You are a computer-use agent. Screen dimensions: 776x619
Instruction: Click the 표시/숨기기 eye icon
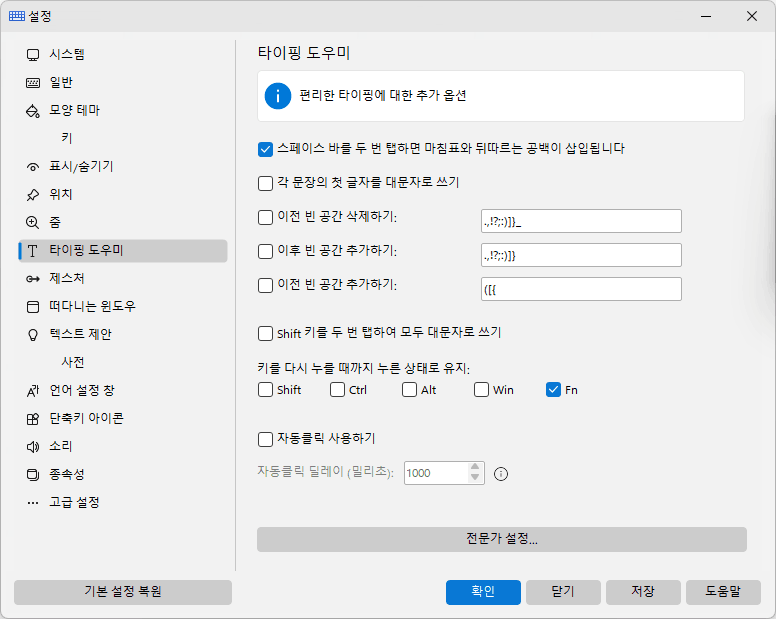(x=33, y=167)
